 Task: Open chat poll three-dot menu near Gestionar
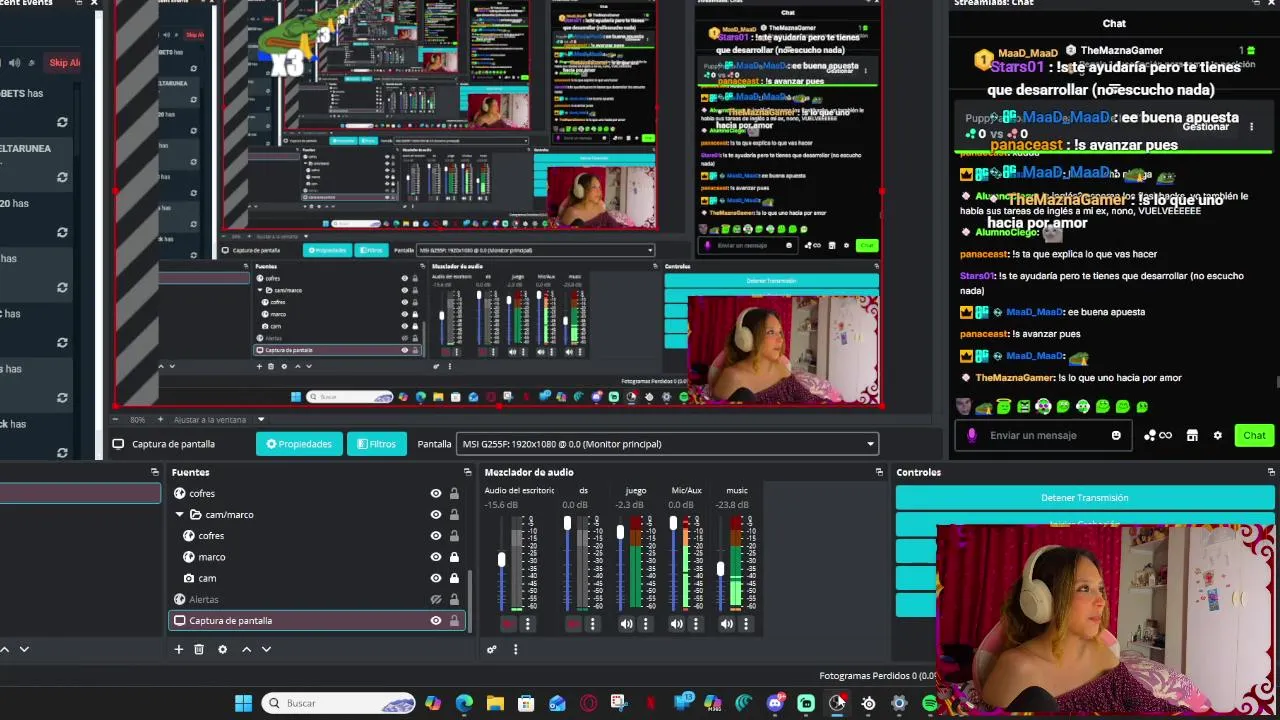pos(1251,127)
